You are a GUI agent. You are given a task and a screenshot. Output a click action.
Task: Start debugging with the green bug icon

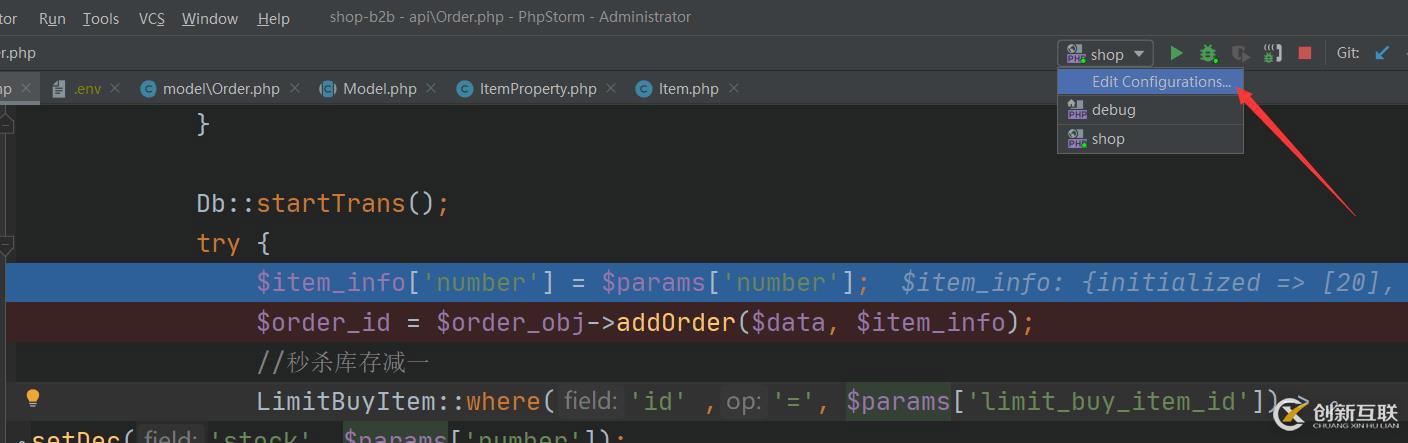[1208, 53]
